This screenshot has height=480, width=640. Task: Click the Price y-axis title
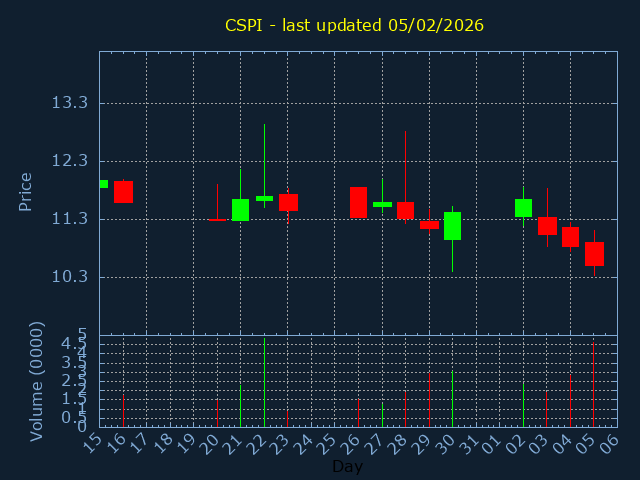point(26,191)
